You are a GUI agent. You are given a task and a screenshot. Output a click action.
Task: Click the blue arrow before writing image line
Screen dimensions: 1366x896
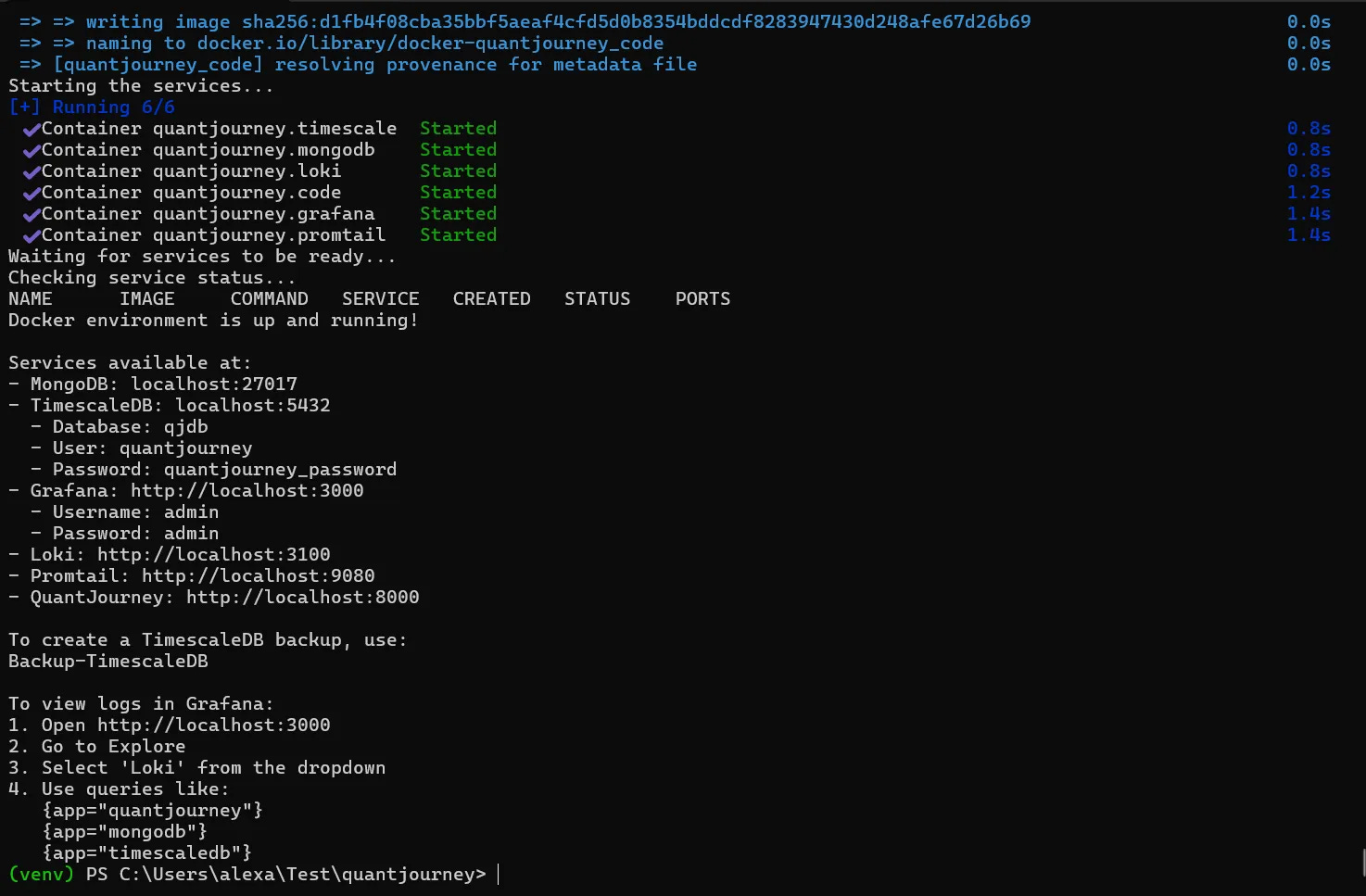(29, 20)
